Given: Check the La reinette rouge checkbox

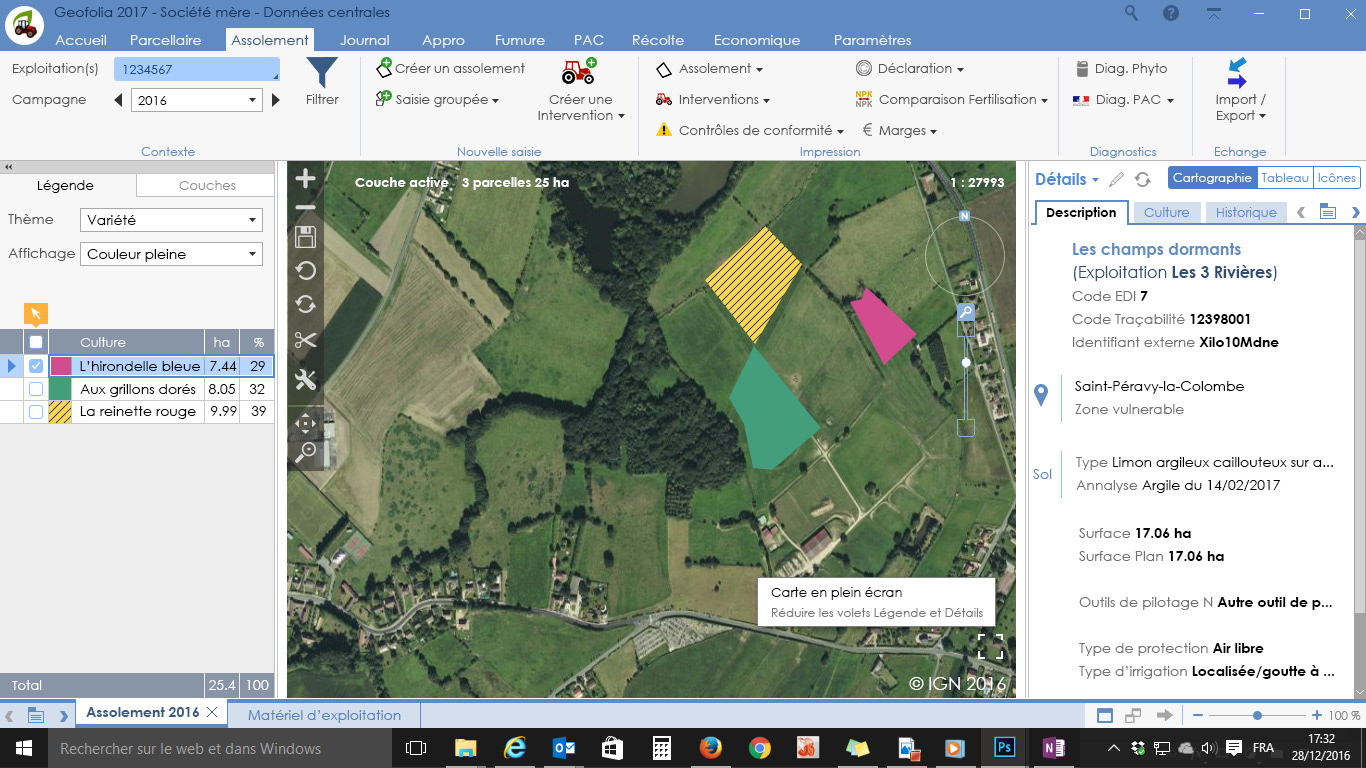Looking at the screenshot, I should tap(36, 411).
